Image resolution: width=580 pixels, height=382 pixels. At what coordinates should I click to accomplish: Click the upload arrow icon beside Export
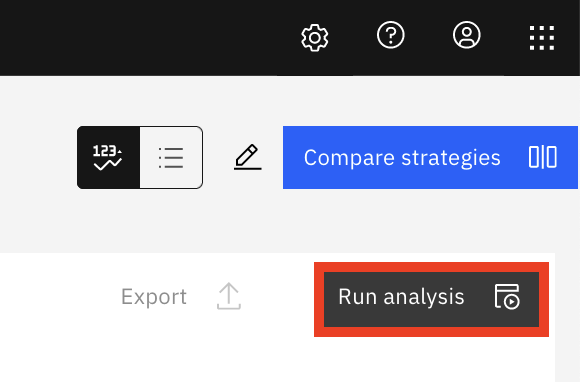(229, 296)
